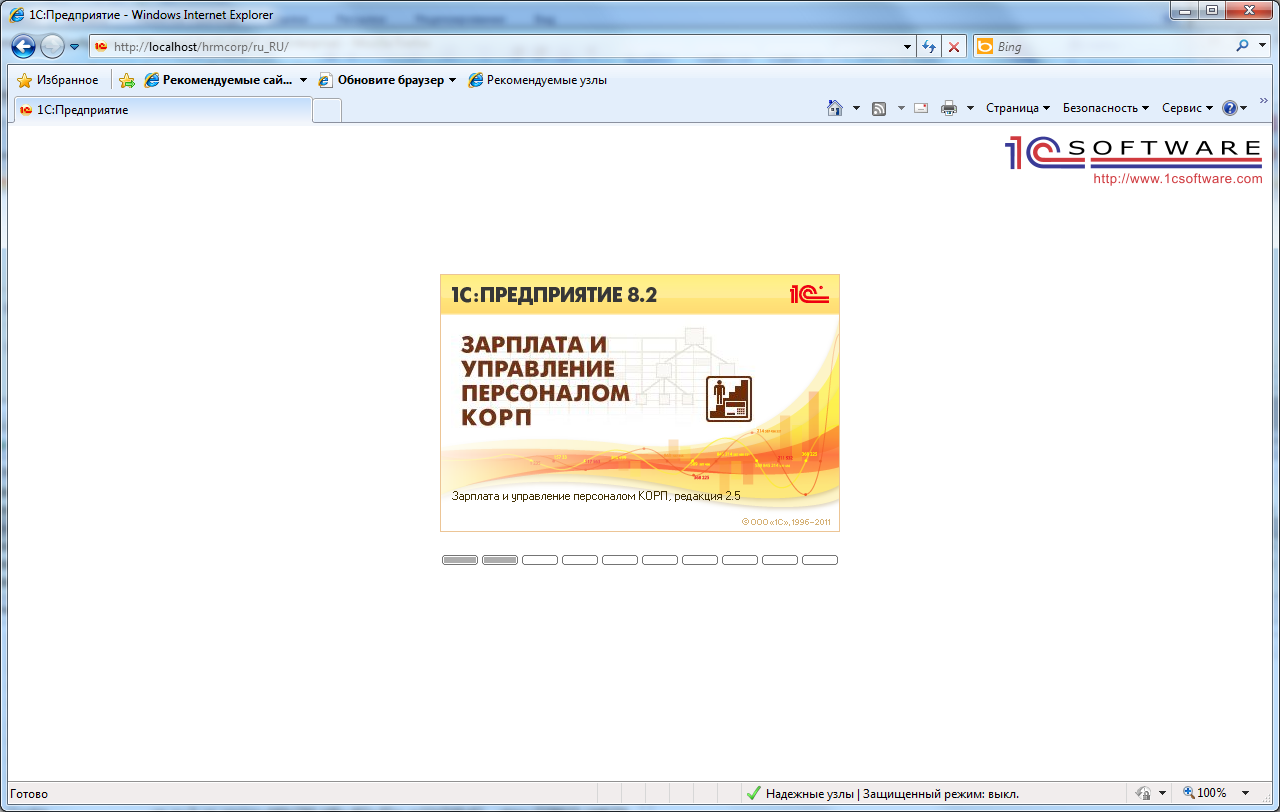Run search with the magnifier icon
Image resolution: width=1280 pixels, height=812 pixels.
(x=1243, y=46)
